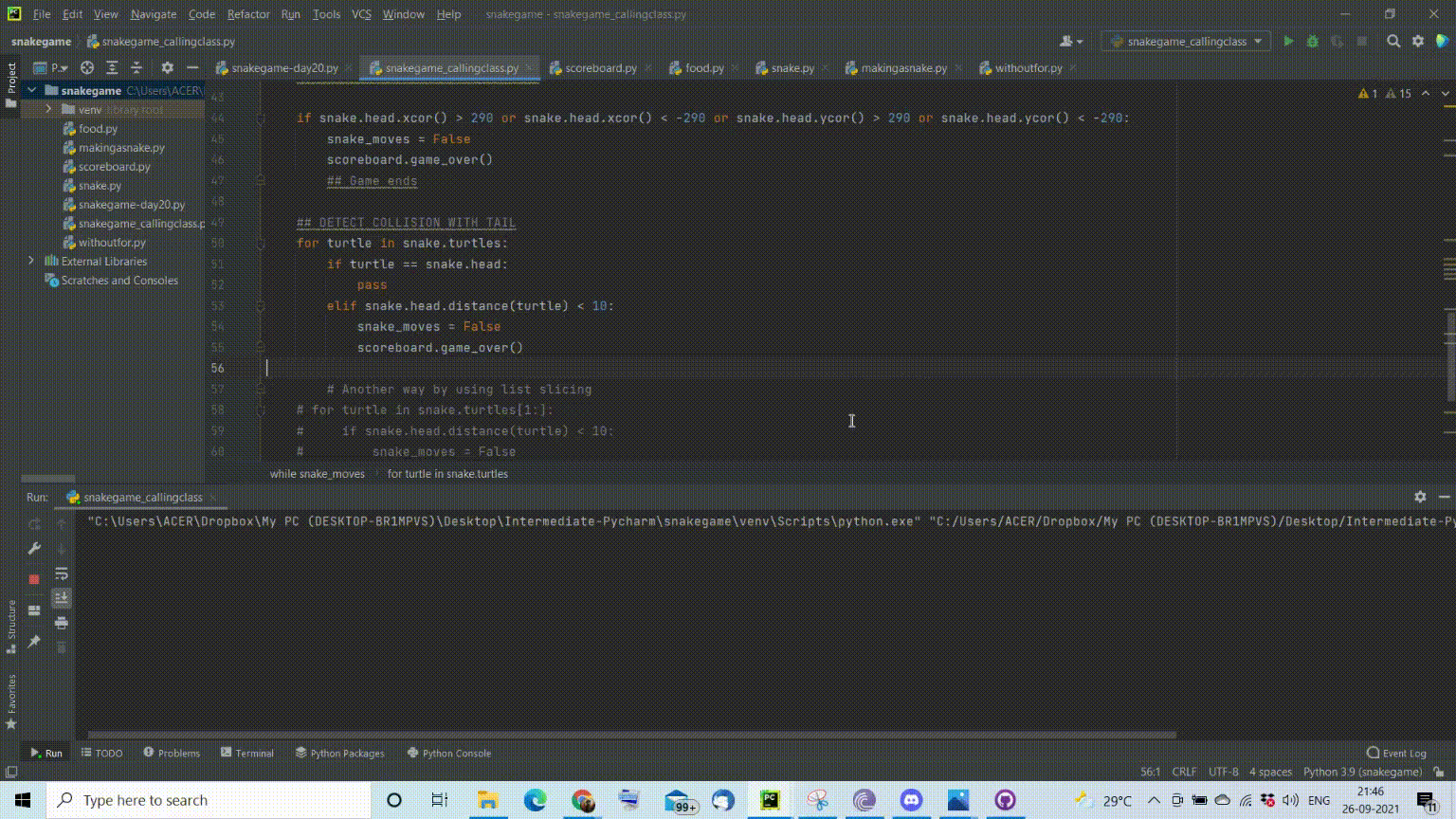The width and height of the screenshot is (1456, 819).
Task: Run snakegame_callingclass with the green play button
Action: pos(1288,42)
